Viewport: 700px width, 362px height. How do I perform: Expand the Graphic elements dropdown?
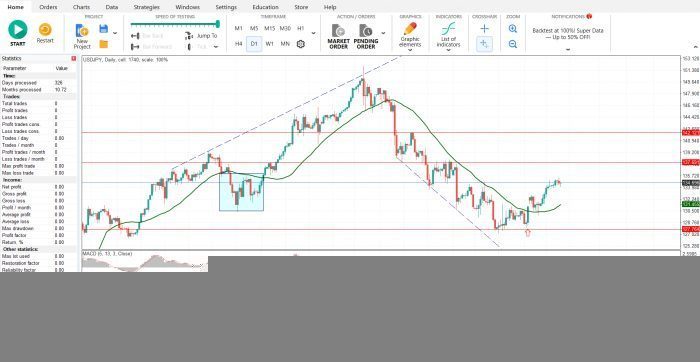pyautogui.click(x=410, y=50)
